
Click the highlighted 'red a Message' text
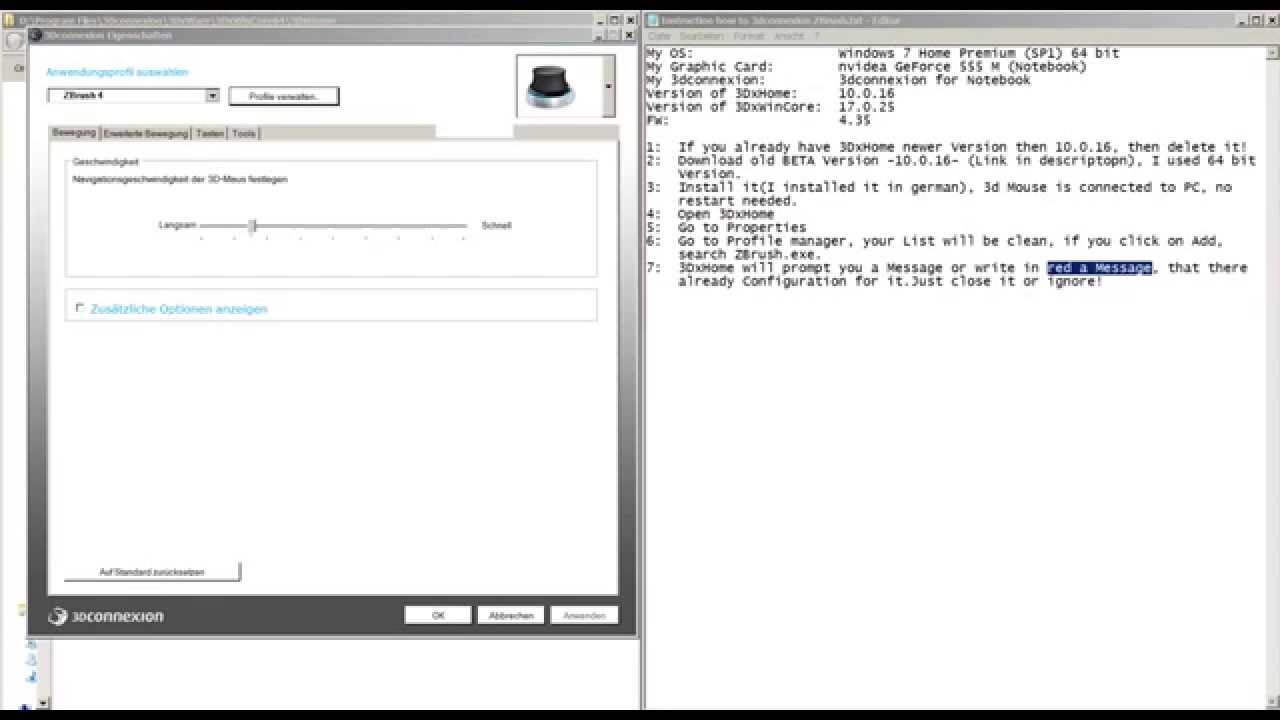1100,268
